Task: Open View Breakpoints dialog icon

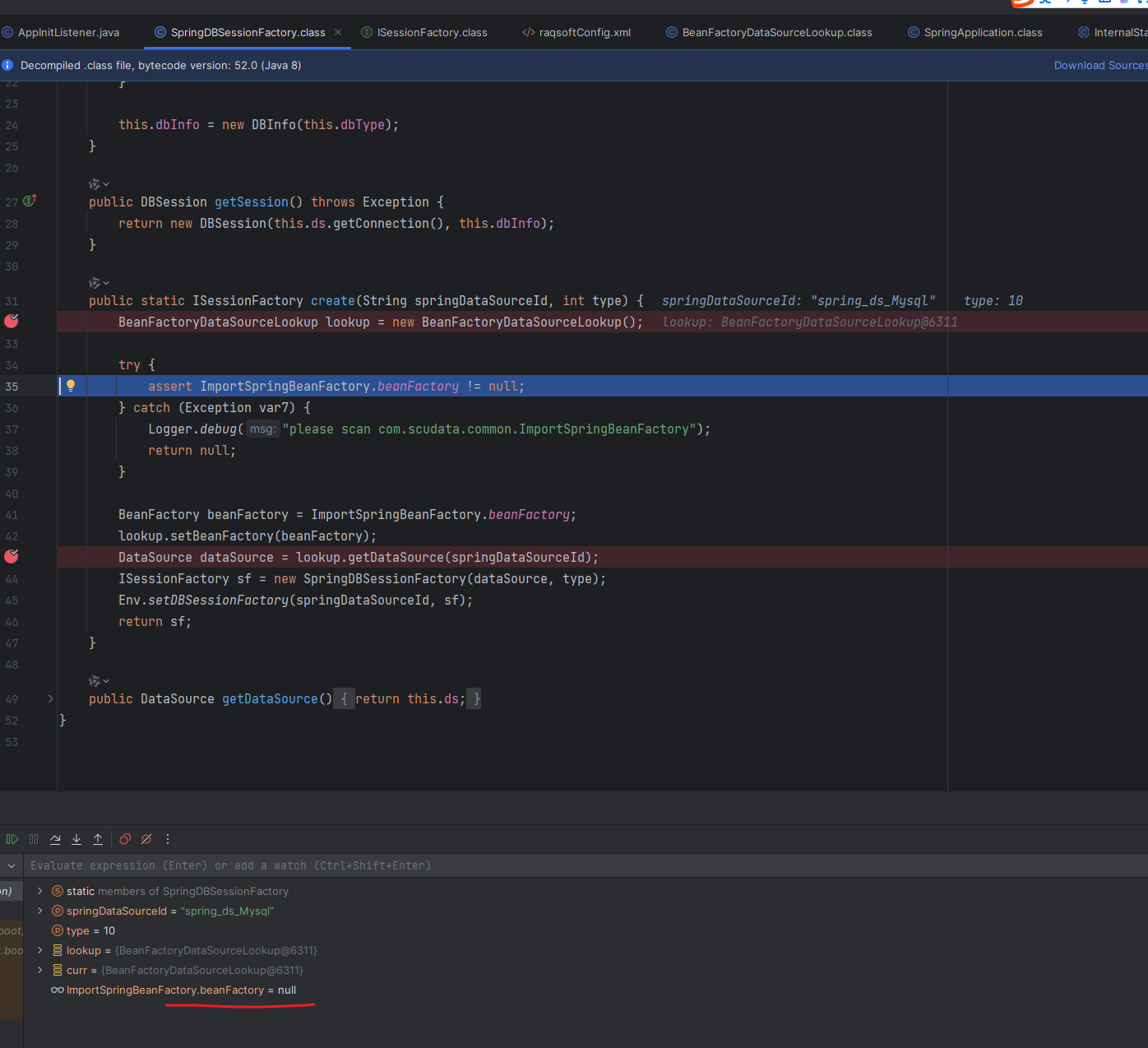Action: tap(125, 839)
